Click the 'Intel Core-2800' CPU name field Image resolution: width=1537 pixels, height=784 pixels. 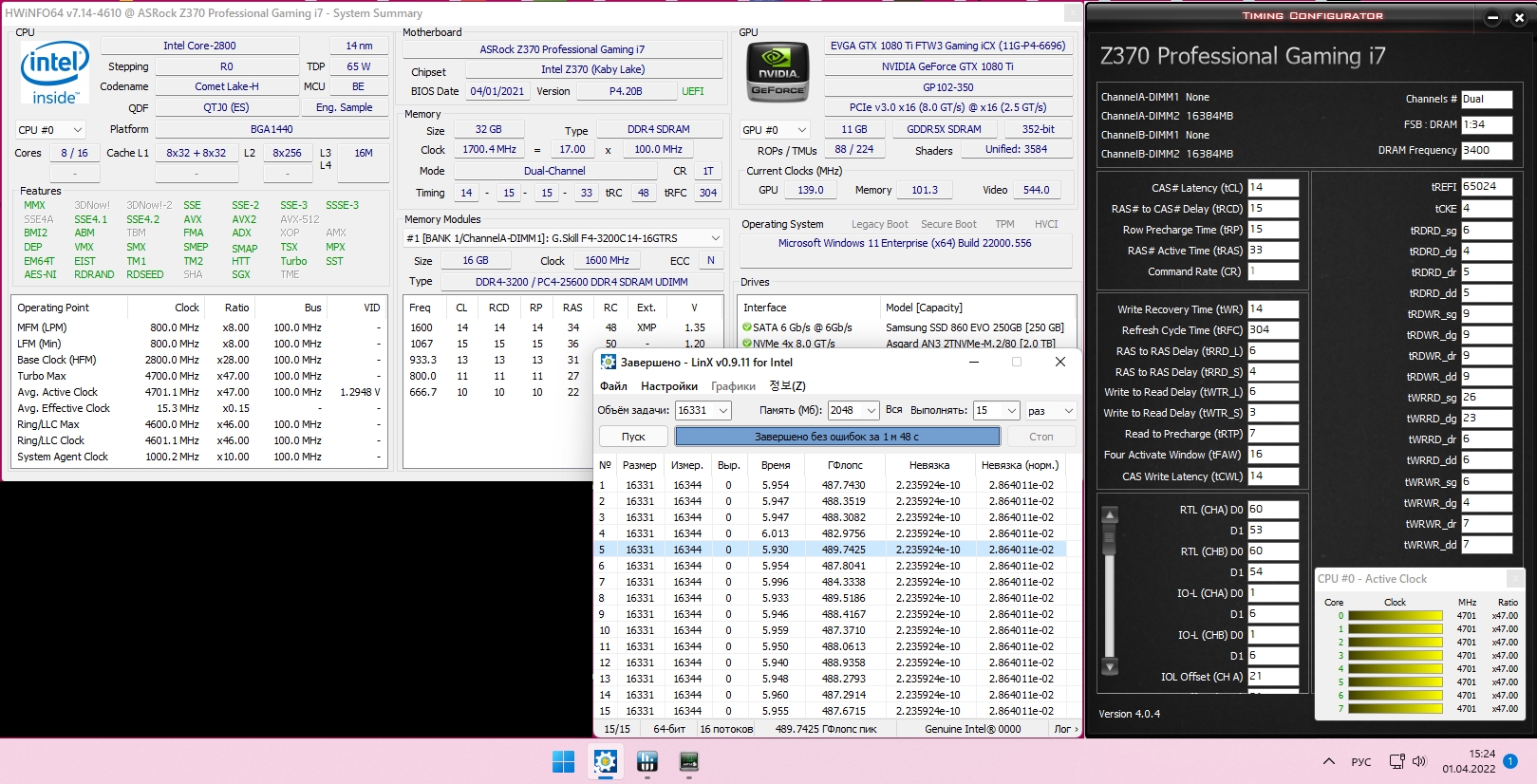tap(199, 46)
